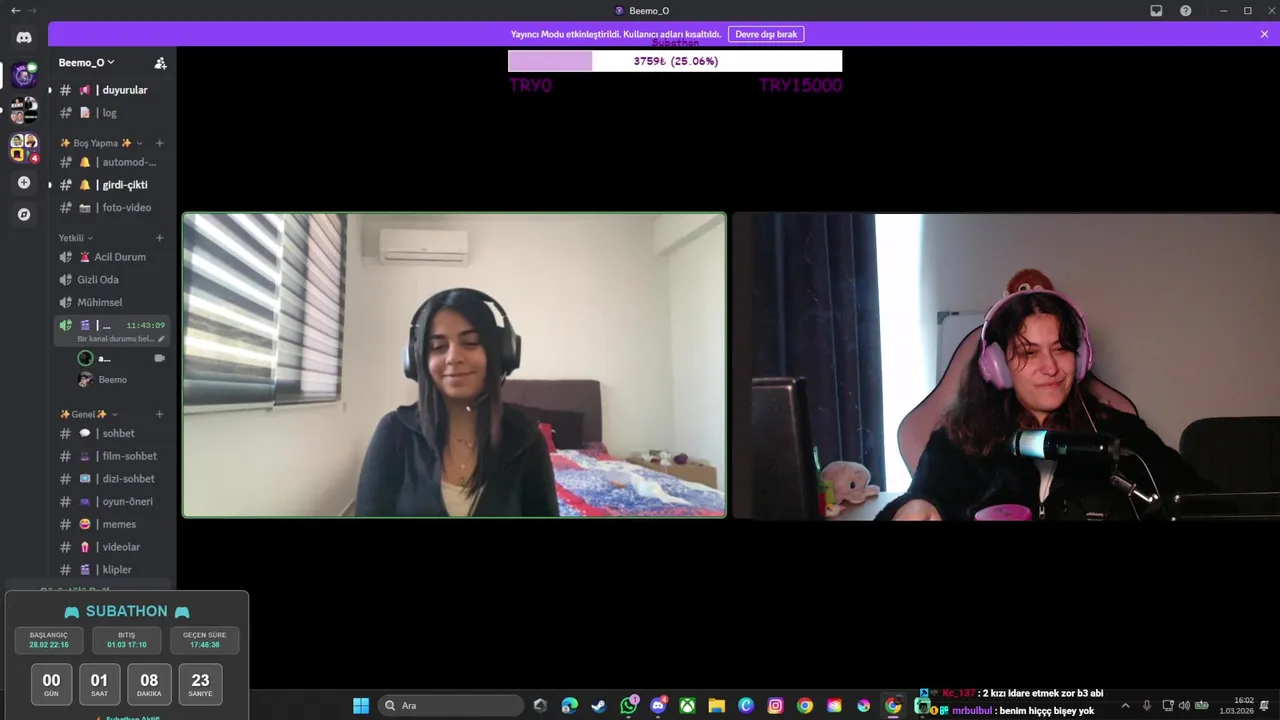Open the foto-video channel
The height and width of the screenshot is (720, 1280).
coord(112,208)
